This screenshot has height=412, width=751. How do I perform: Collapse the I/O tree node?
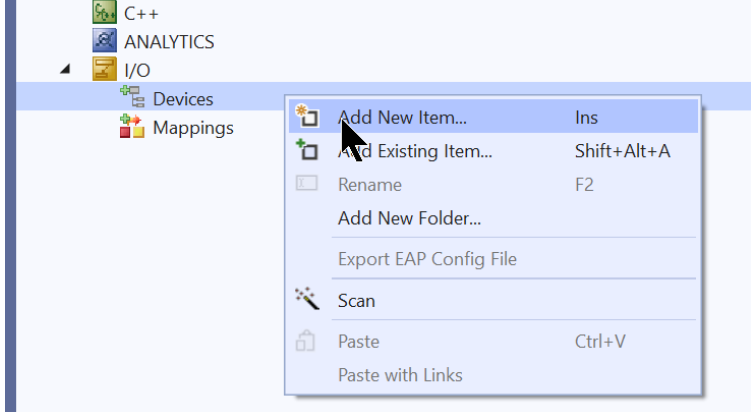[x=66, y=69]
